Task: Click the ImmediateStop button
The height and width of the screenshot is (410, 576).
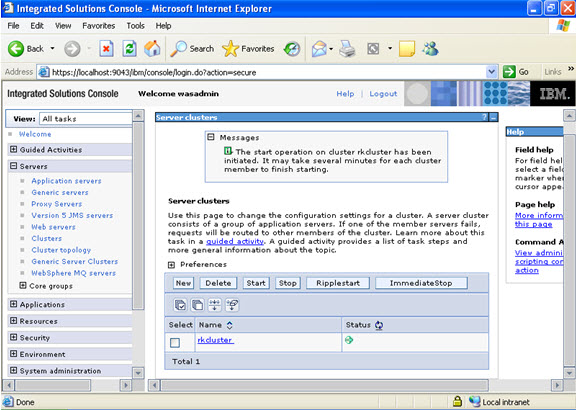Action: [421, 283]
